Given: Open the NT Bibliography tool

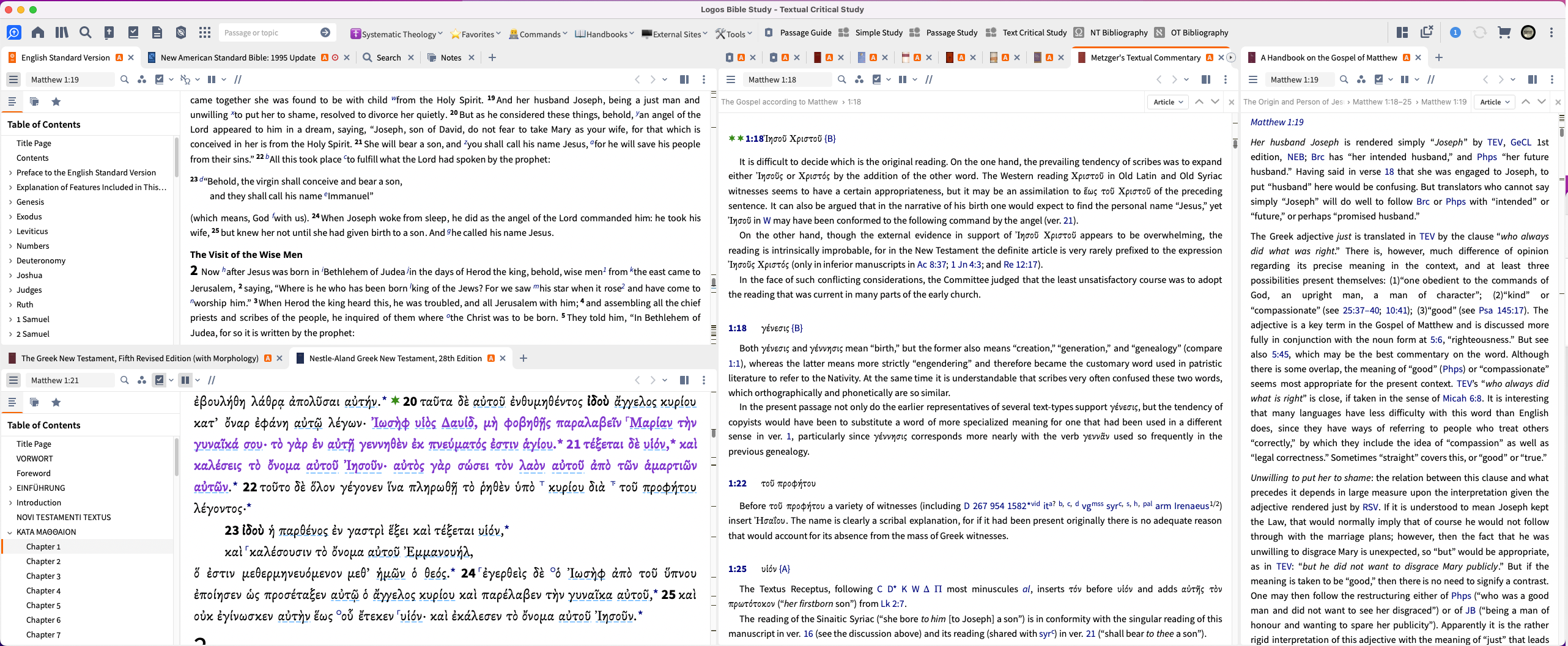Looking at the screenshot, I should click(x=1119, y=32).
